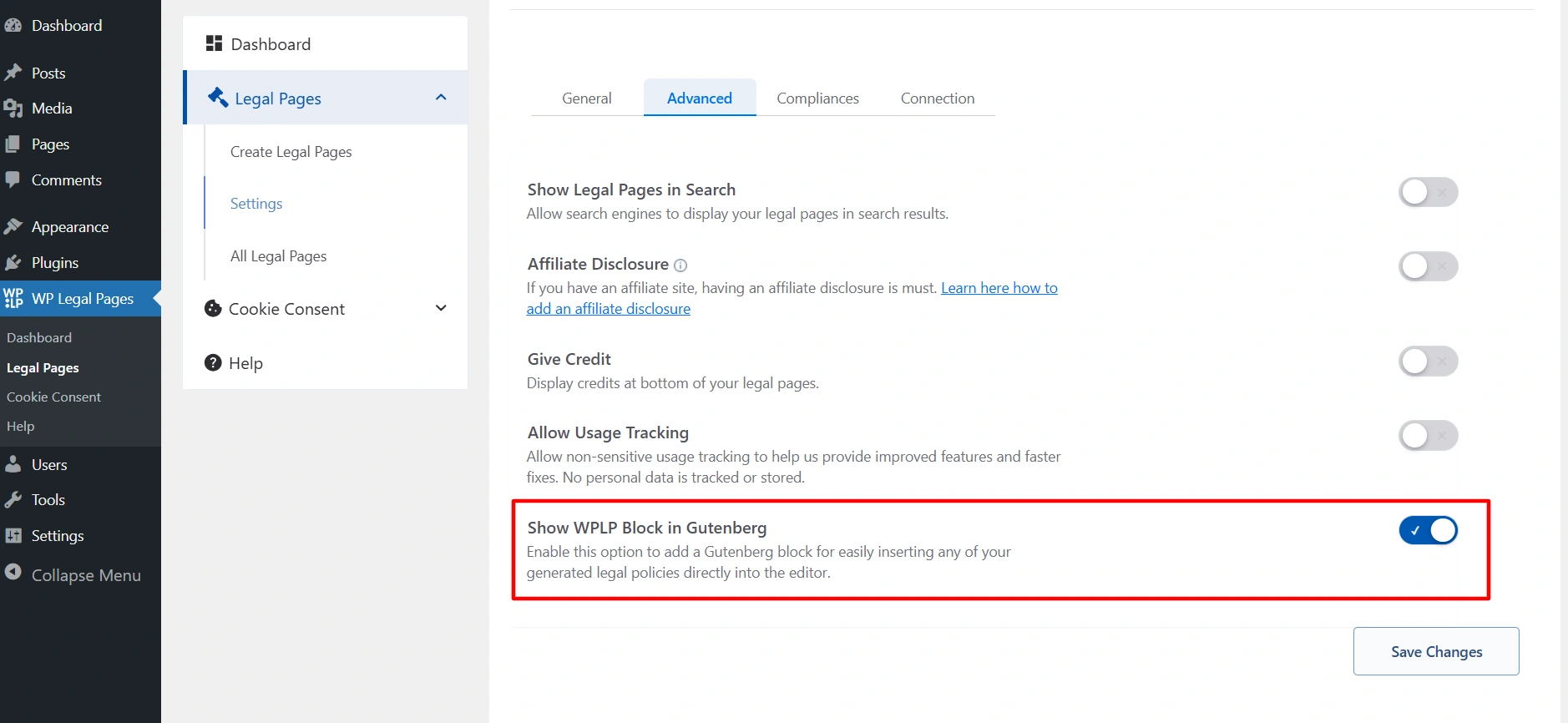
Task: Collapse the Legal Pages submenu chevron
Action: click(441, 98)
